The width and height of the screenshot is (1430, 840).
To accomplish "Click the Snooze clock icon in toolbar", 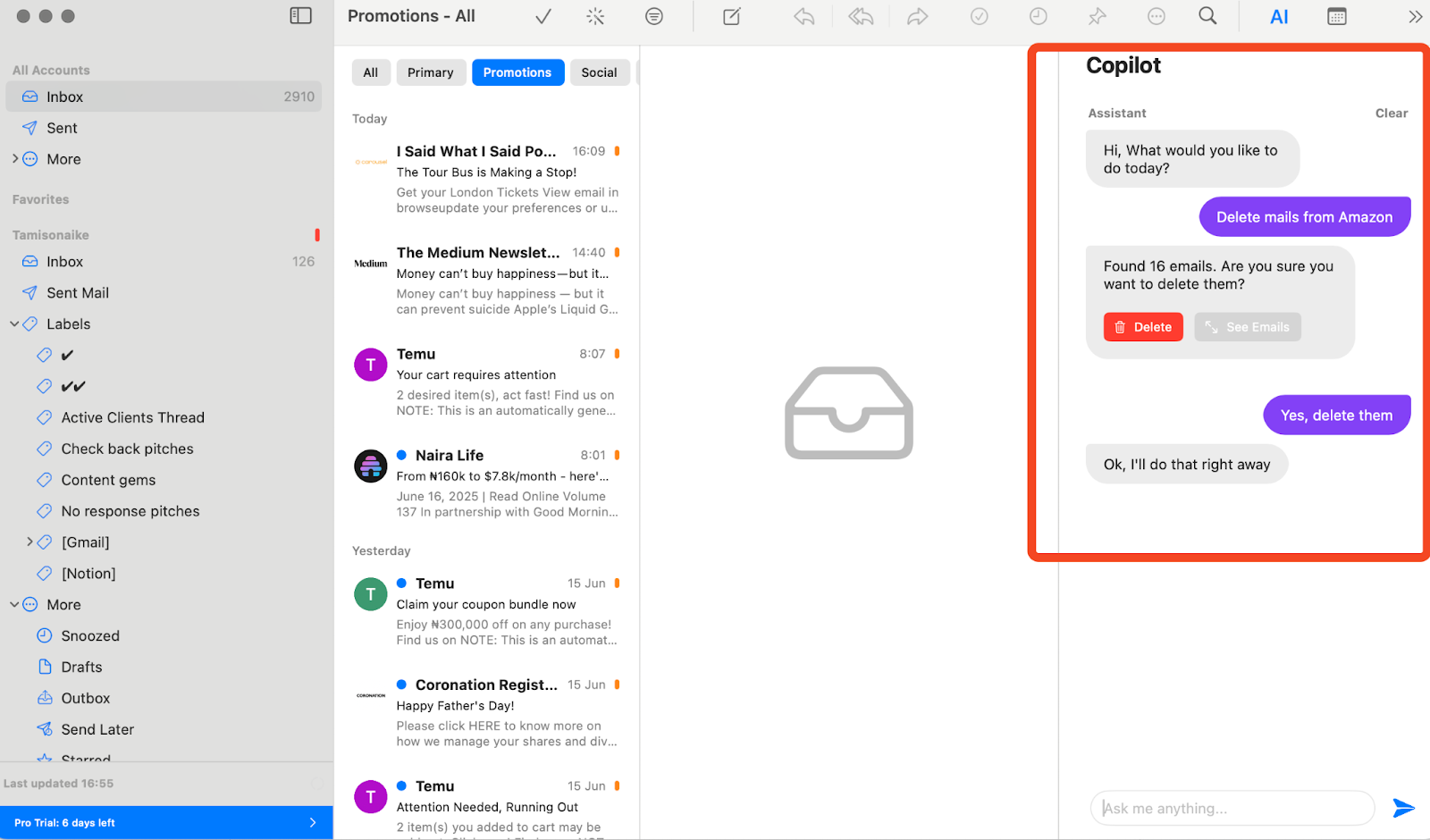I will [x=1038, y=16].
